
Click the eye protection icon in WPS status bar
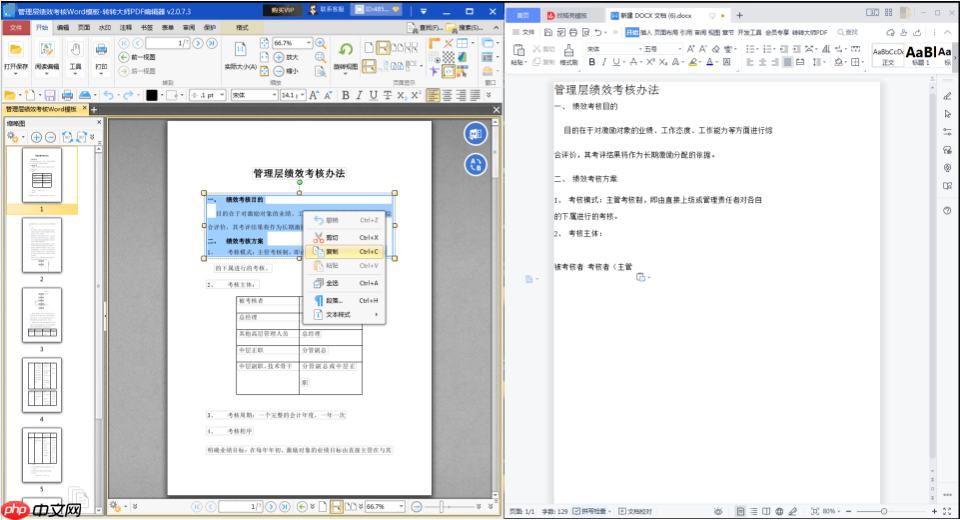coord(718,511)
